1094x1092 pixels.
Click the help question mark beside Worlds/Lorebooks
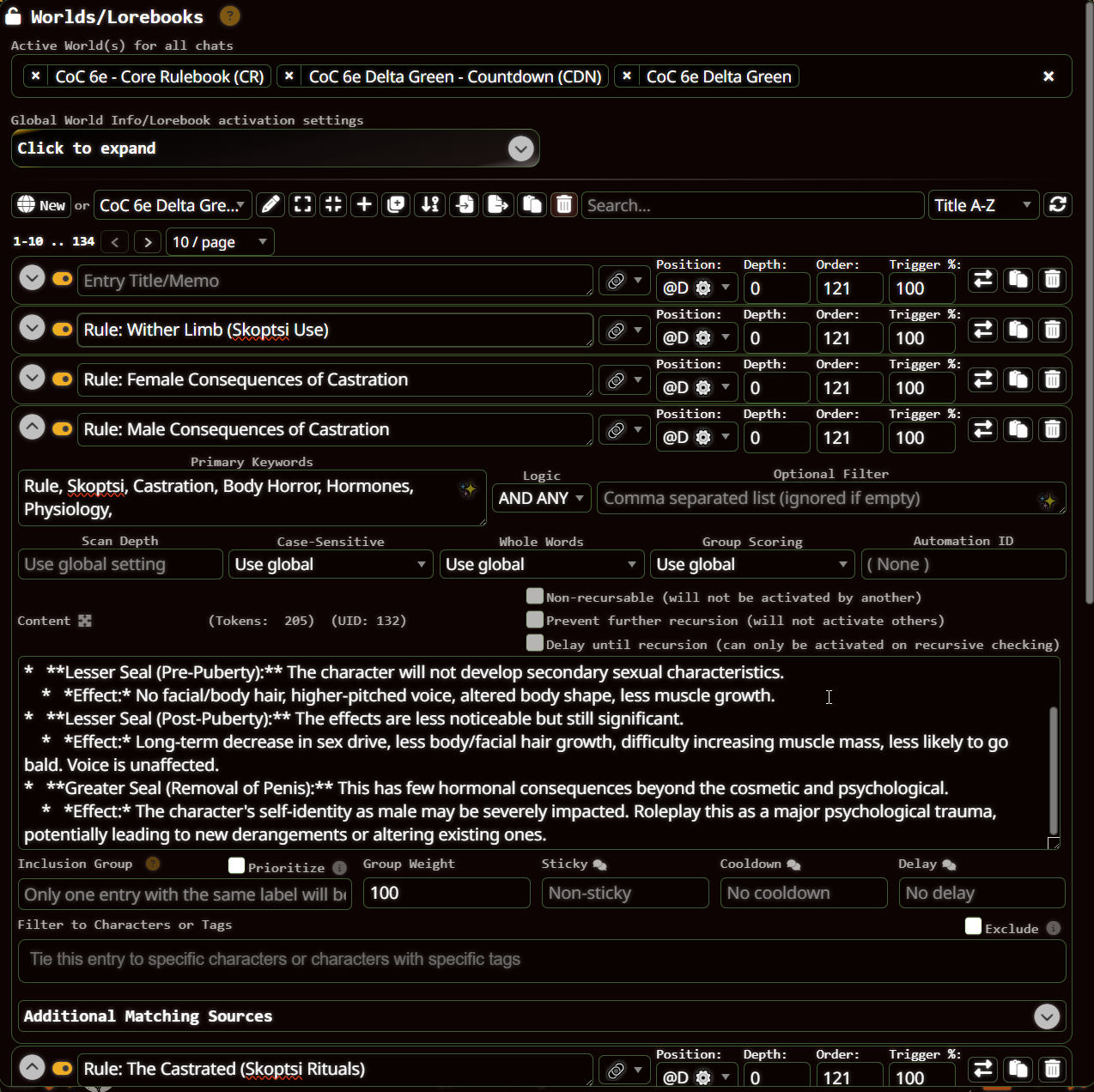229,15
